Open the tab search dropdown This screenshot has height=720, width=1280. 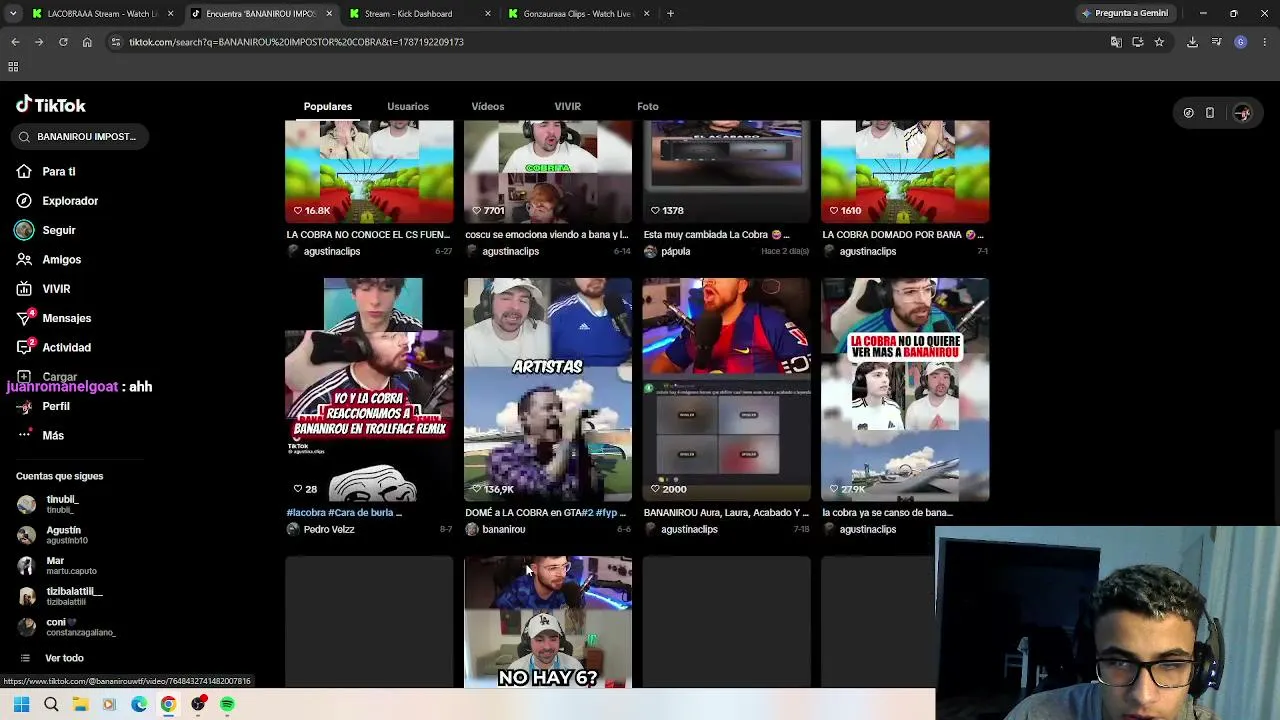click(x=14, y=14)
